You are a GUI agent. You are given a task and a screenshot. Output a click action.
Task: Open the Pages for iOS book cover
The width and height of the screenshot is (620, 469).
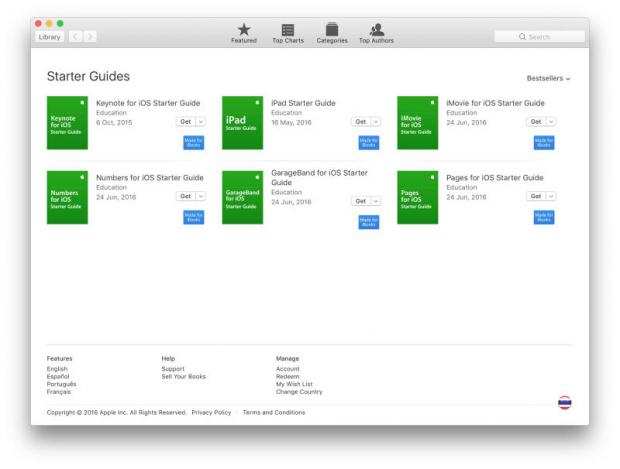[418, 197]
